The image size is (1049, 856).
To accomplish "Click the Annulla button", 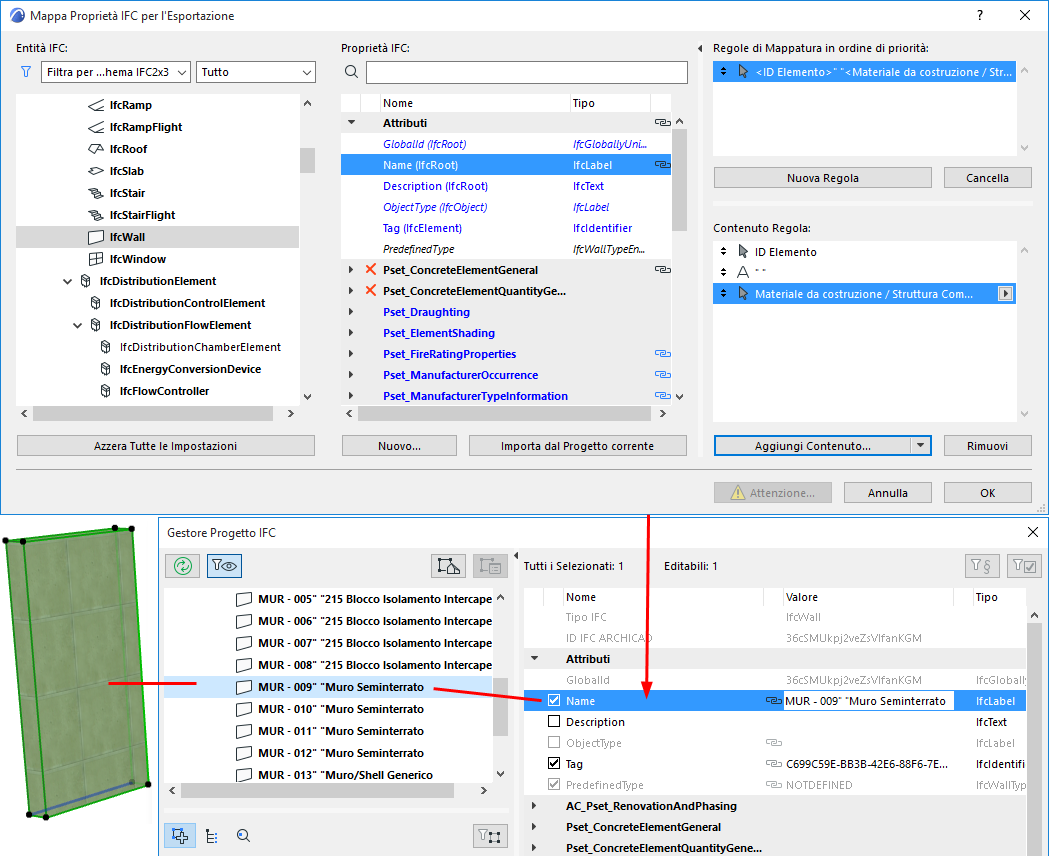I will click(x=888, y=493).
